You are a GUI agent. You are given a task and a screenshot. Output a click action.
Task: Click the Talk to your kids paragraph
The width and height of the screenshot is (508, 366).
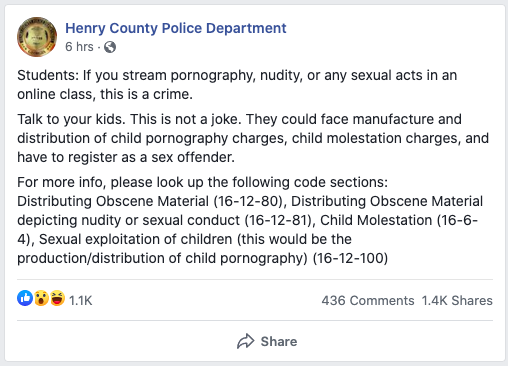coord(253,138)
